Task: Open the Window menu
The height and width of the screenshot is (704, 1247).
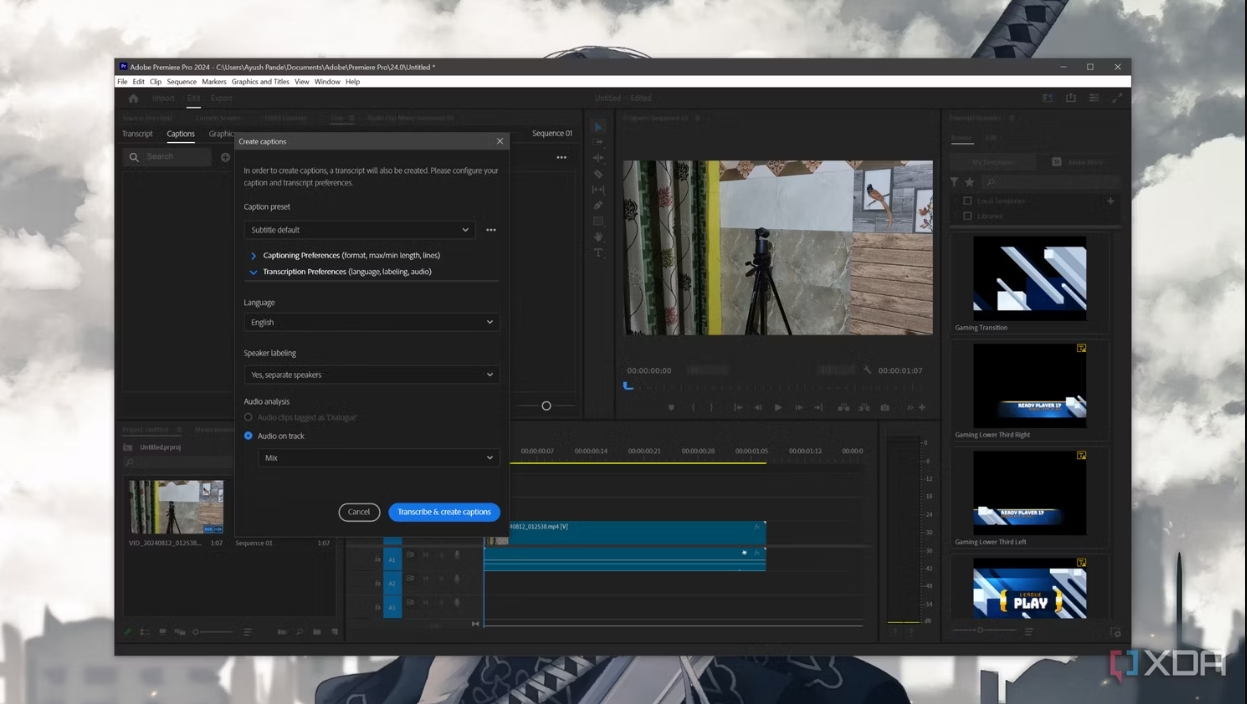Action: click(327, 82)
